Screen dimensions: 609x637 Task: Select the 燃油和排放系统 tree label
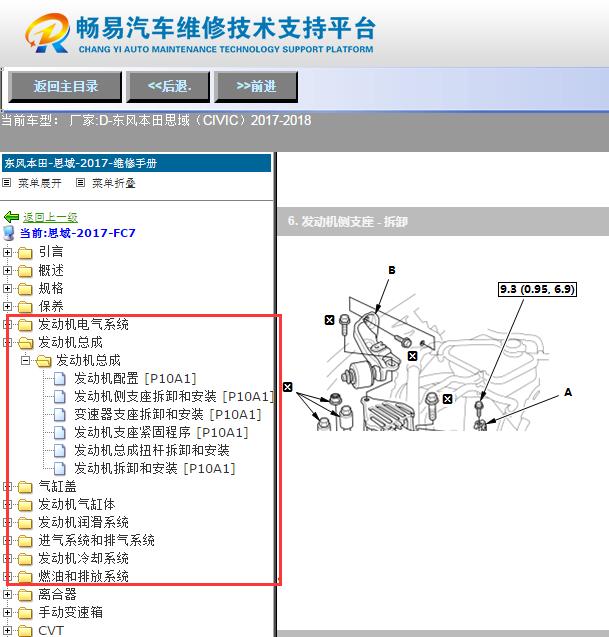[x=83, y=576]
